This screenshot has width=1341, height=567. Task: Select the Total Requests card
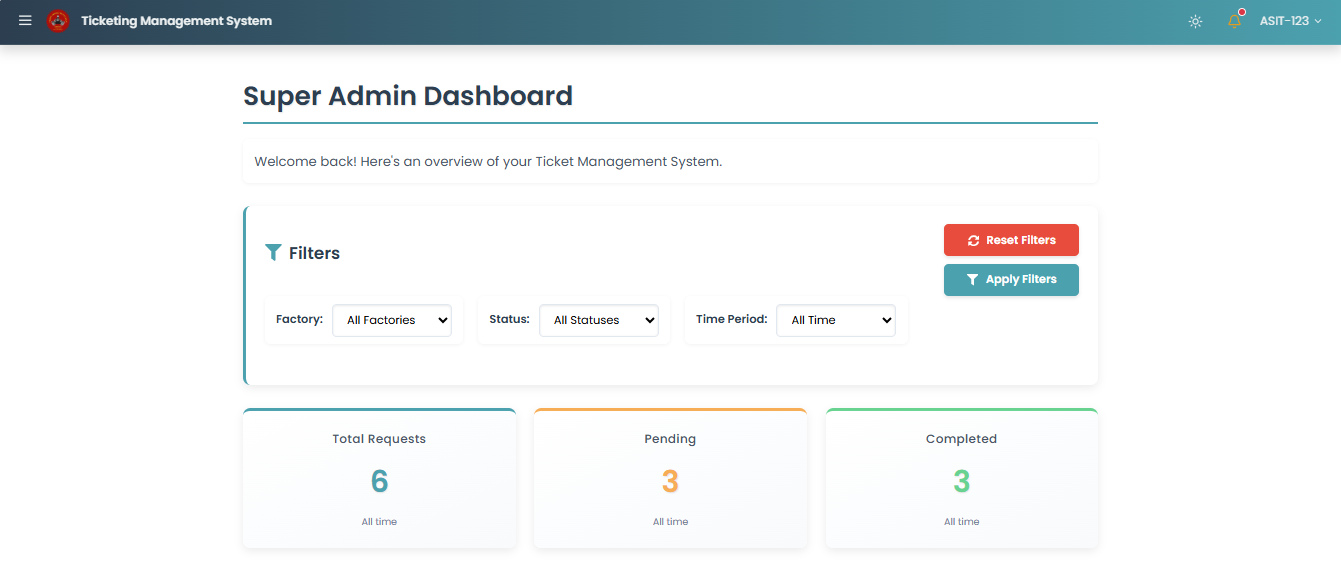click(379, 478)
